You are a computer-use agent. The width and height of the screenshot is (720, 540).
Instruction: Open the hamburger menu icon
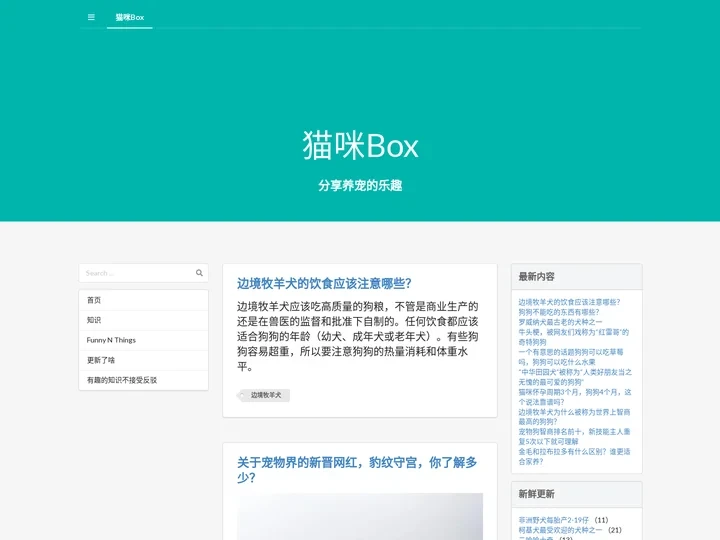[91, 17]
